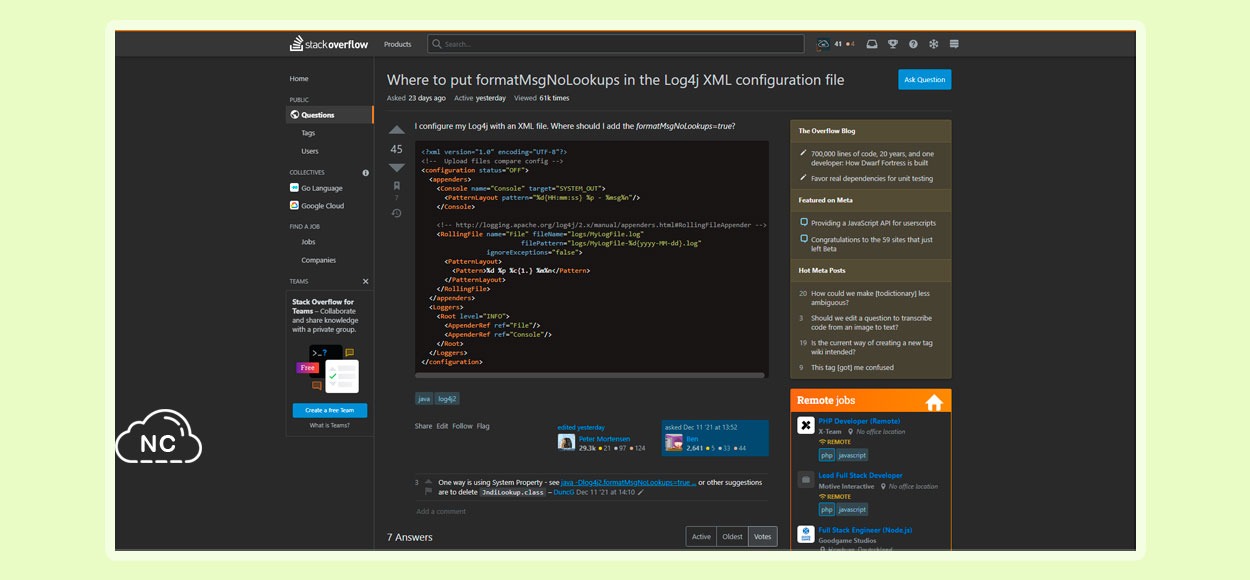
Task: Click the comment edited pencil icon
Action: pyautogui.click(x=641, y=492)
